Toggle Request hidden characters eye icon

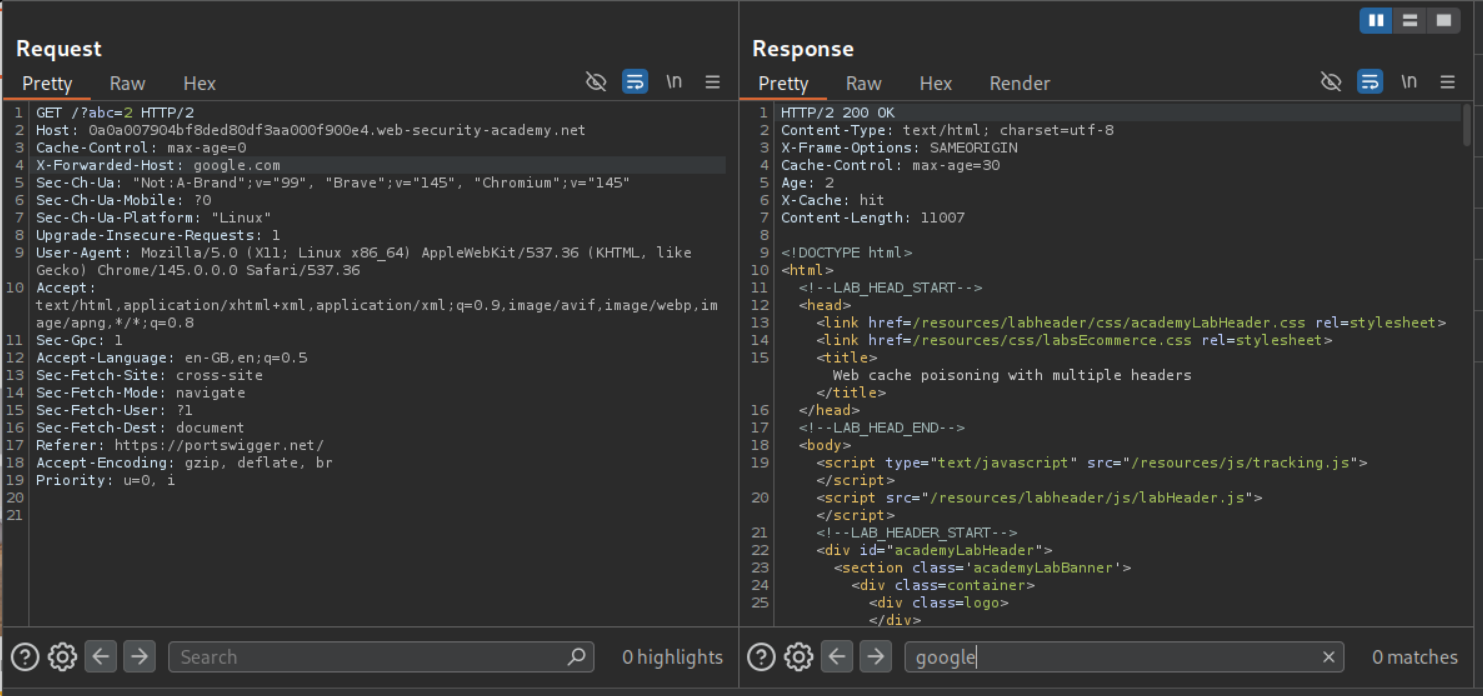coord(596,82)
